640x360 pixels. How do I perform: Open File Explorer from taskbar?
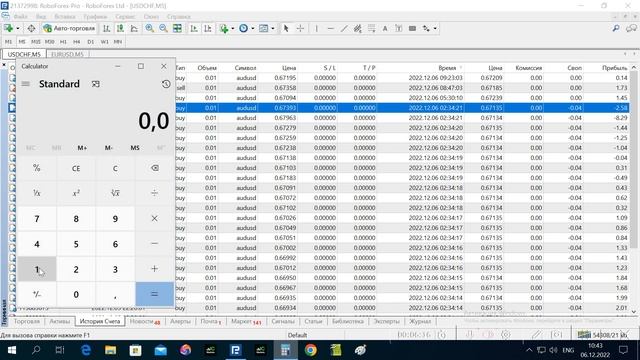click(110, 350)
